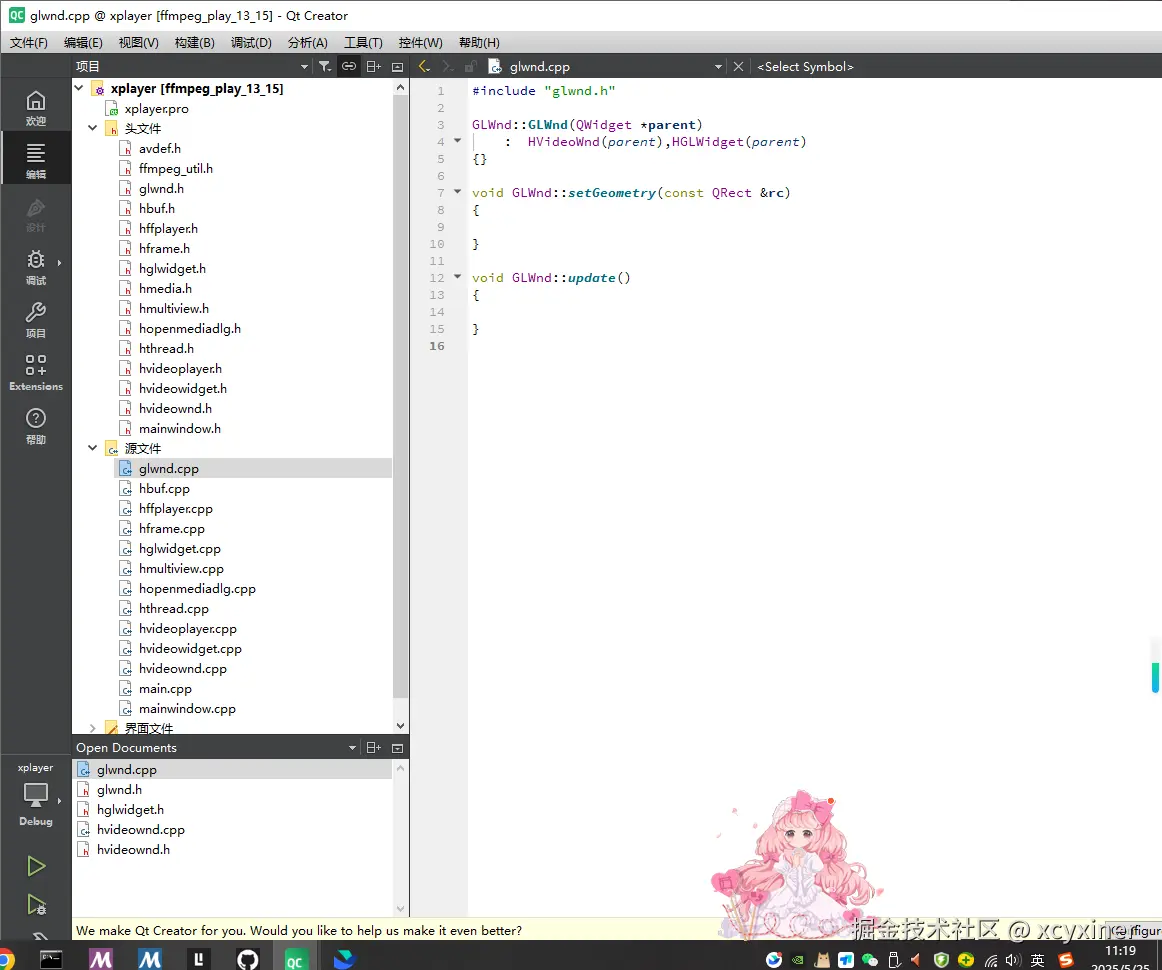Open the 文件(F) menu
The height and width of the screenshot is (970, 1162).
[28, 42]
